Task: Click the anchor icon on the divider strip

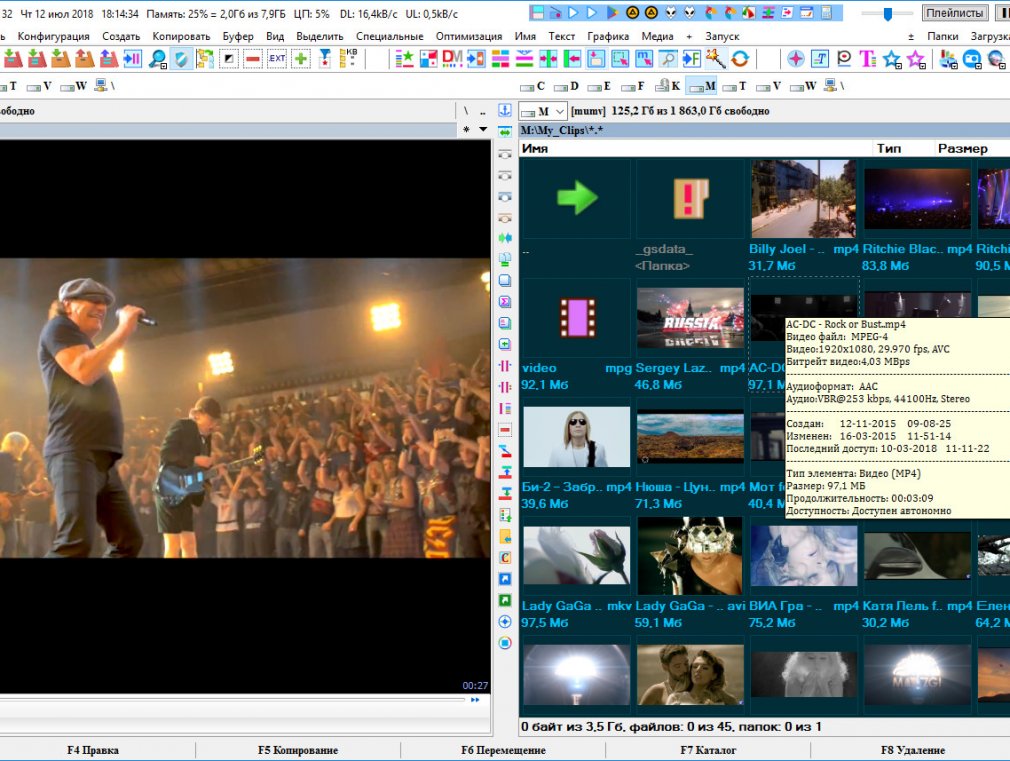Action: tap(505, 110)
